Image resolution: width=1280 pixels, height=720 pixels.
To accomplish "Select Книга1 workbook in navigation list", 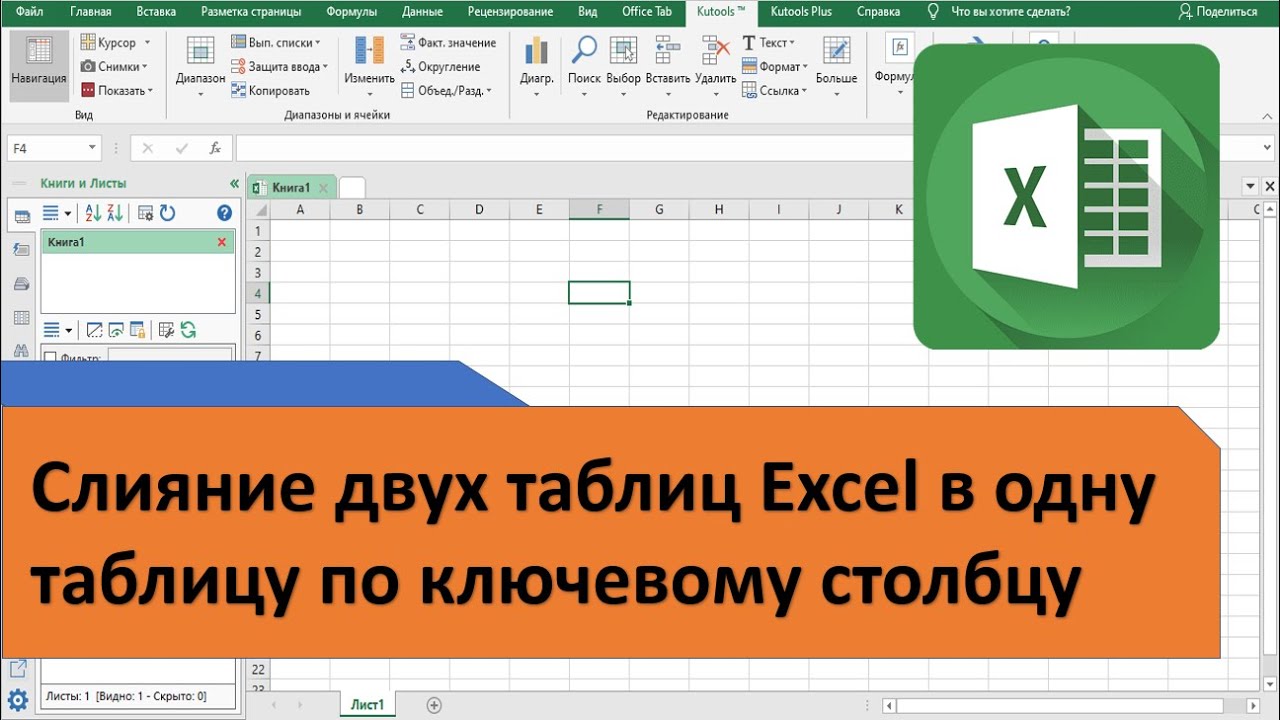I will click(138, 242).
